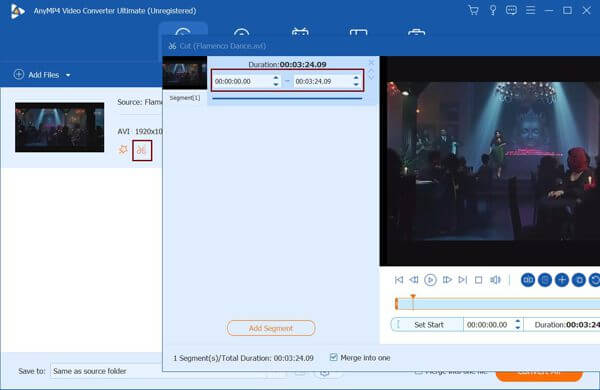Screen dimensions: 600x390
Task: Open the shopping cart purchase icon
Action: coord(473,10)
